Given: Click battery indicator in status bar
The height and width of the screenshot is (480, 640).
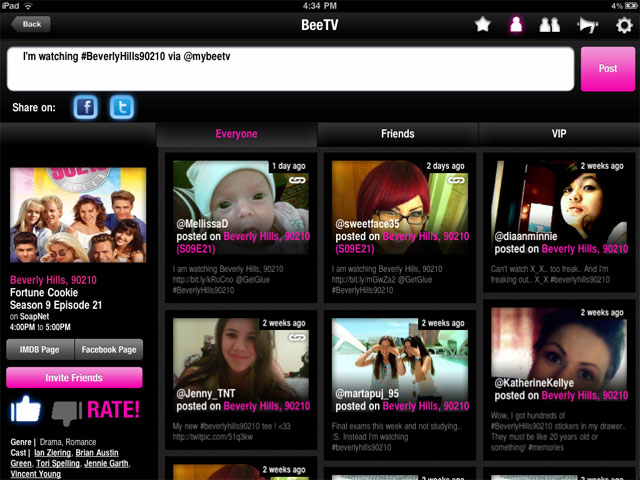Looking at the screenshot, I should coord(630,6).
